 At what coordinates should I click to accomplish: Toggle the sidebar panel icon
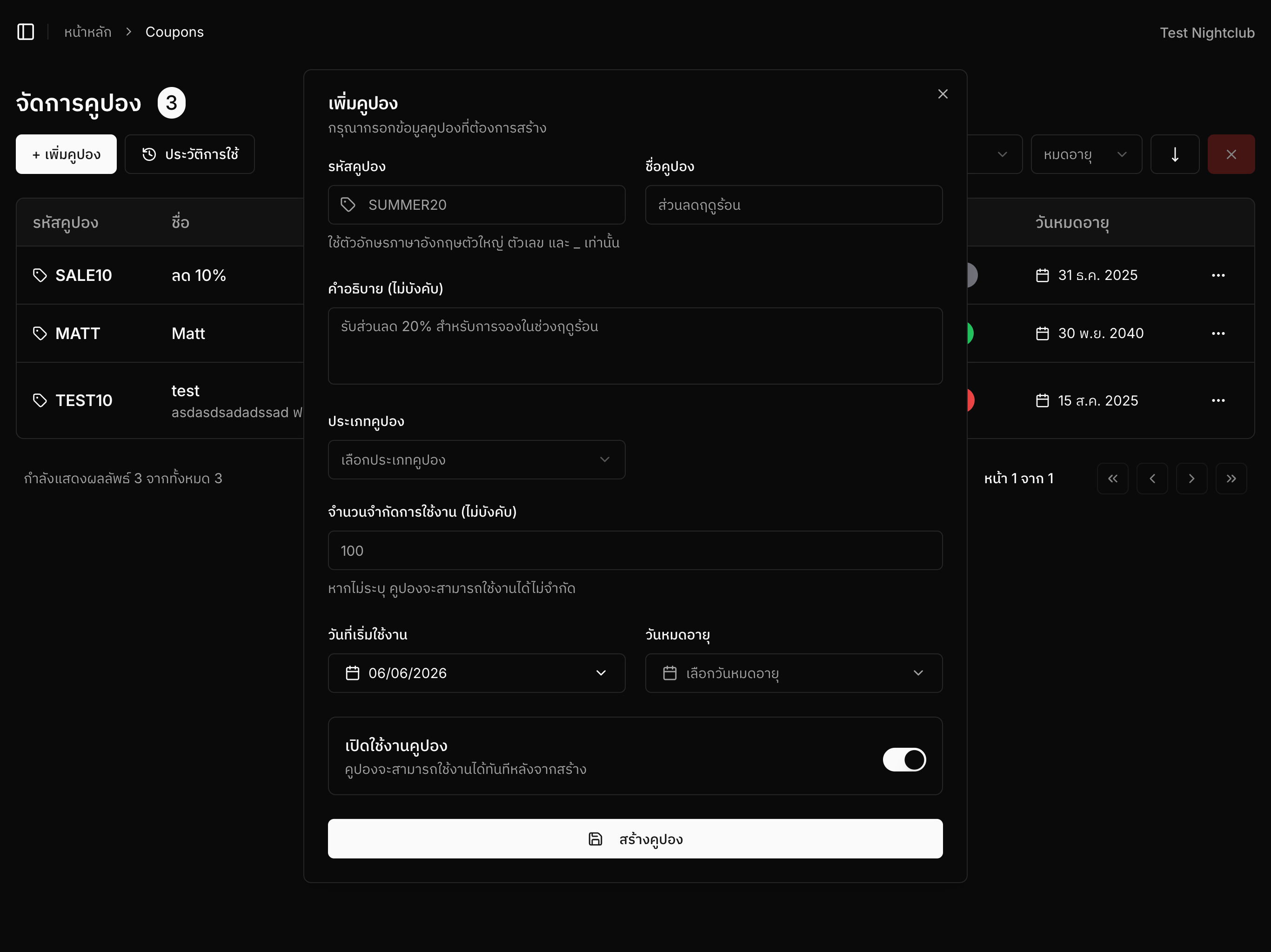(x=26, y=32)
